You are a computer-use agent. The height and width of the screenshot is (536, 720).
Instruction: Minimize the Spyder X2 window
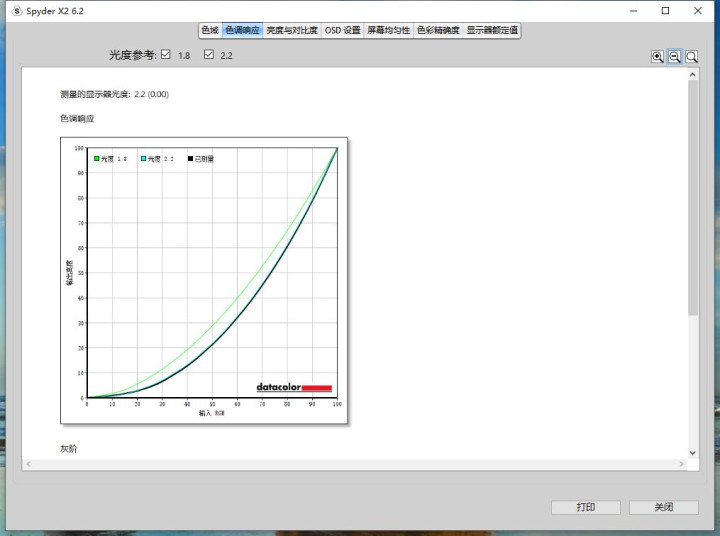[x=634, y=11]
